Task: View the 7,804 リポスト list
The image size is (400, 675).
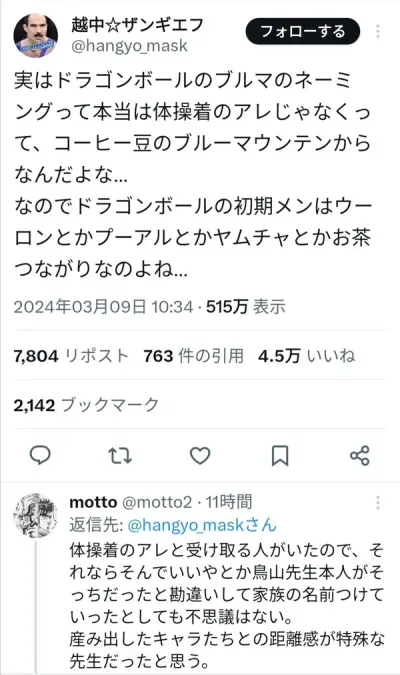Action: (x=71, y=356)
